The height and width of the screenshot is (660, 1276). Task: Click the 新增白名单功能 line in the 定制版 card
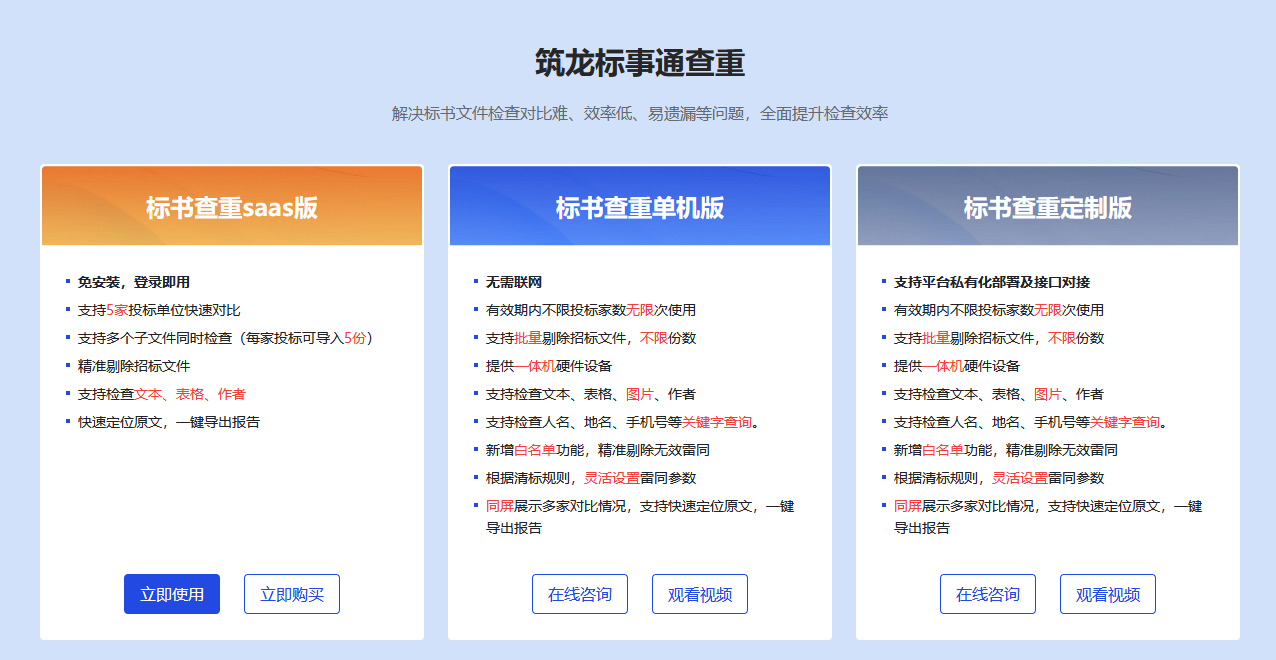[x=1006, y=450]
